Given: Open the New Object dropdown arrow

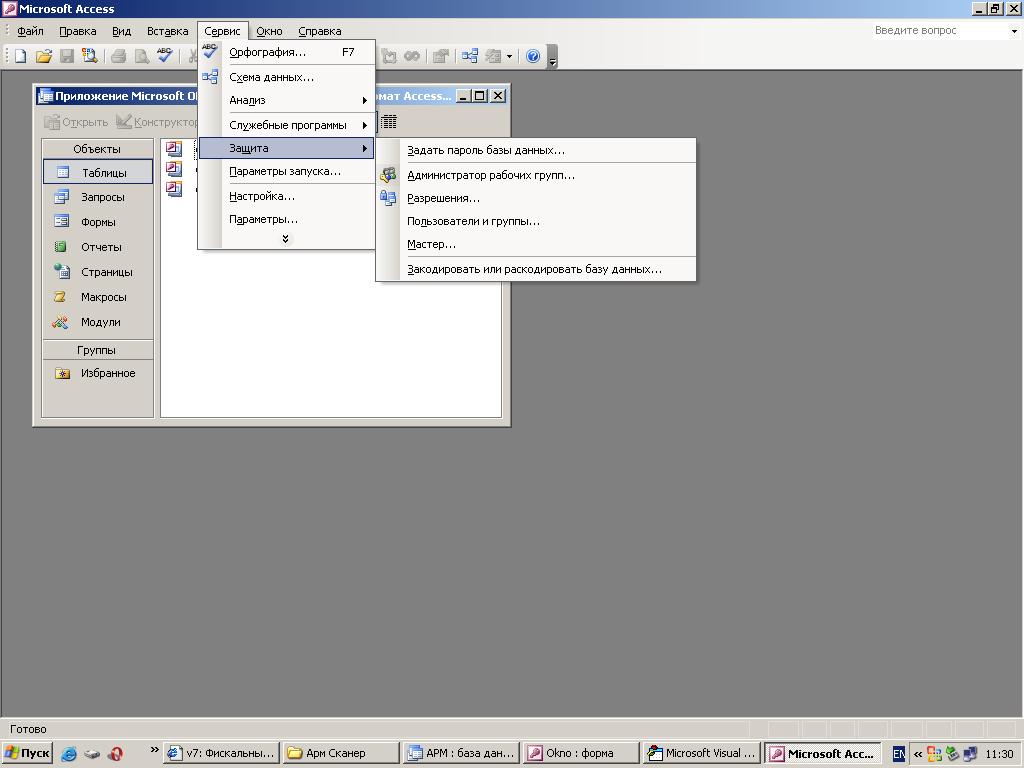Looking at the screenshot, I should tap(509, 56).
